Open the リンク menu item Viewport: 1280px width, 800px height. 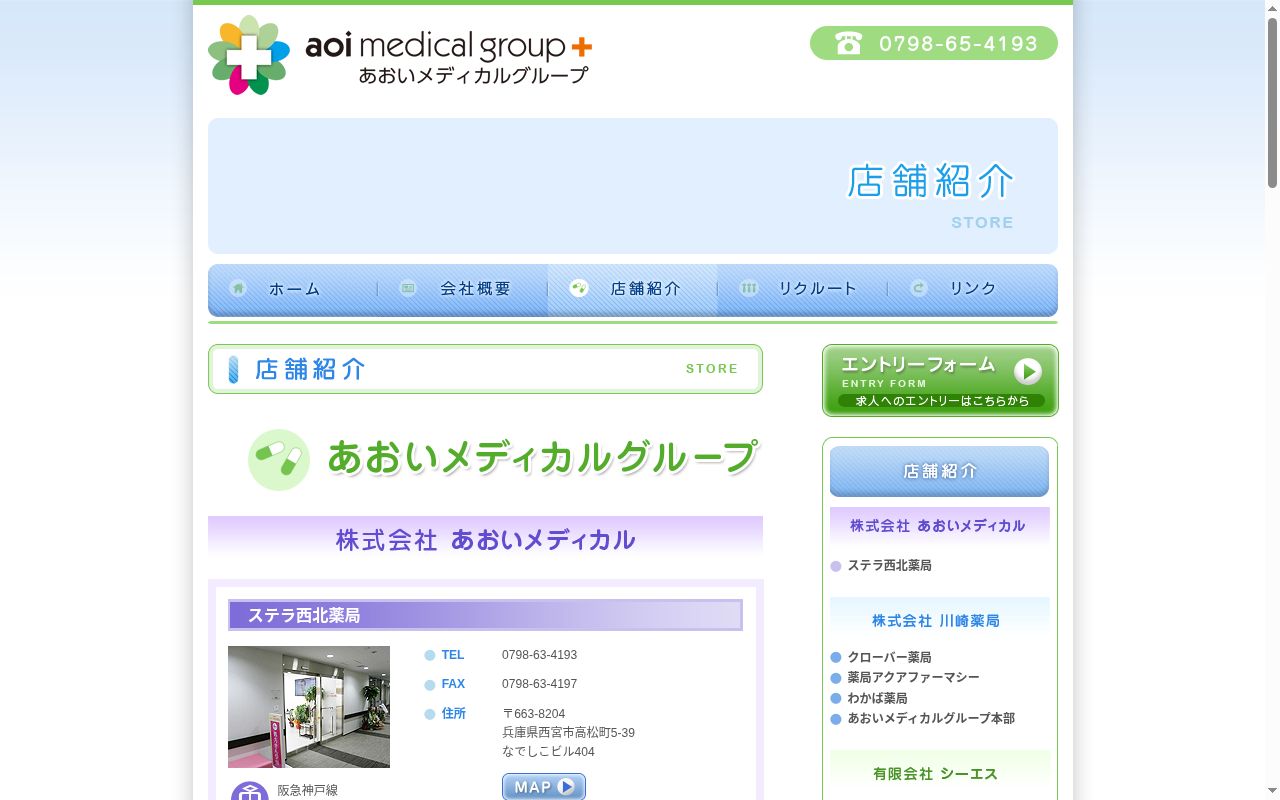point(973,290)
